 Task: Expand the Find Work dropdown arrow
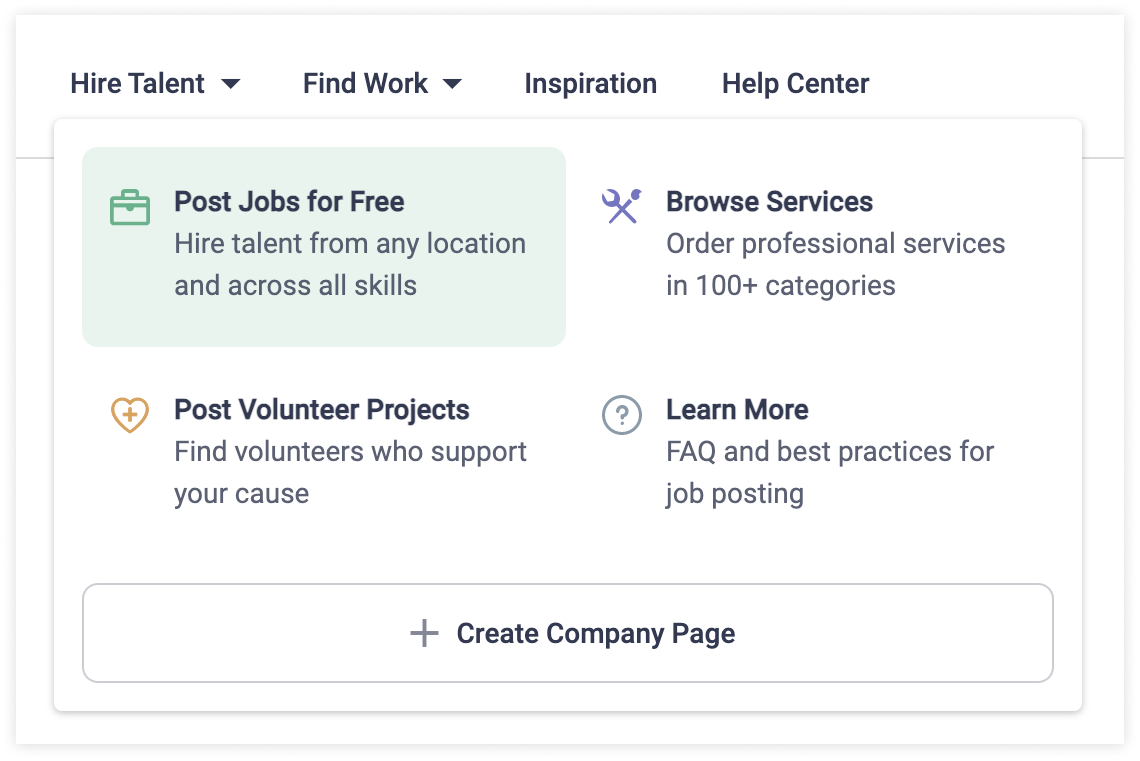(452, 84)
